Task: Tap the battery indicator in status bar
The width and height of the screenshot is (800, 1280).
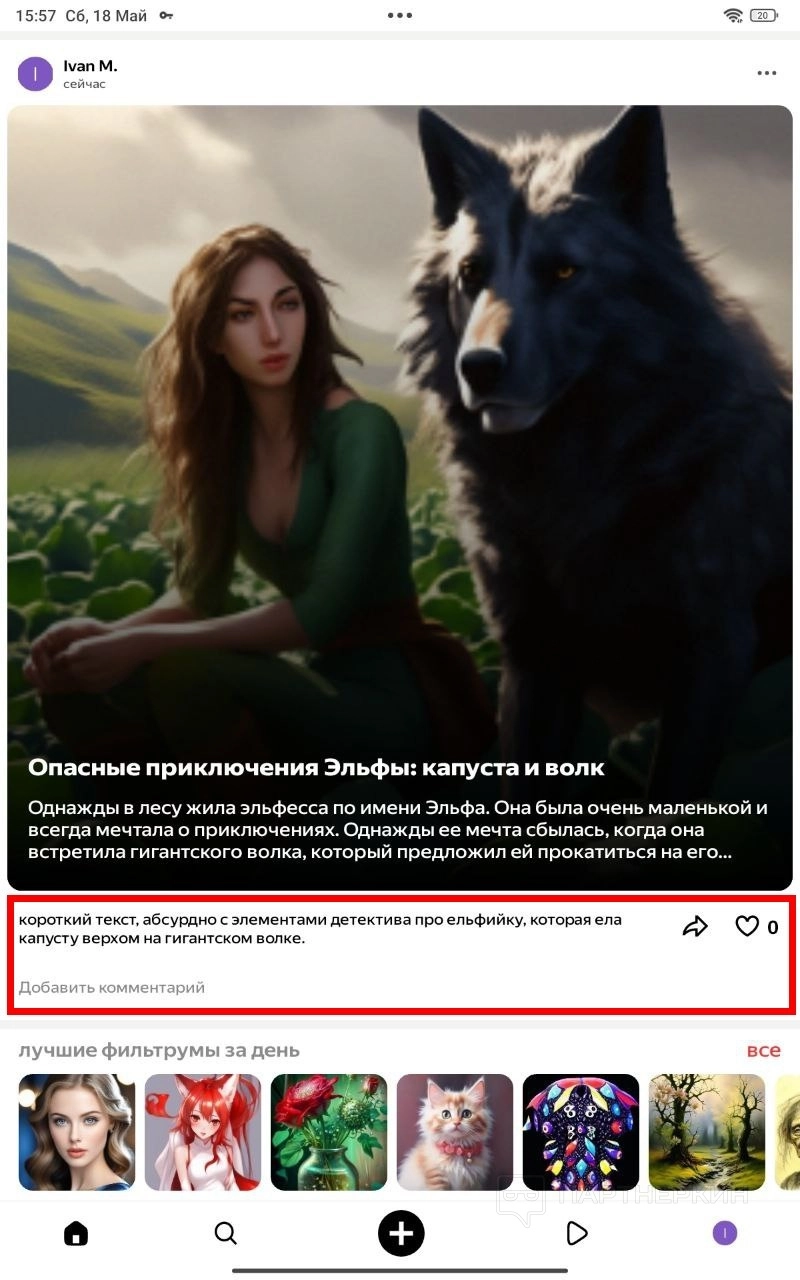Action: [764, 15]
